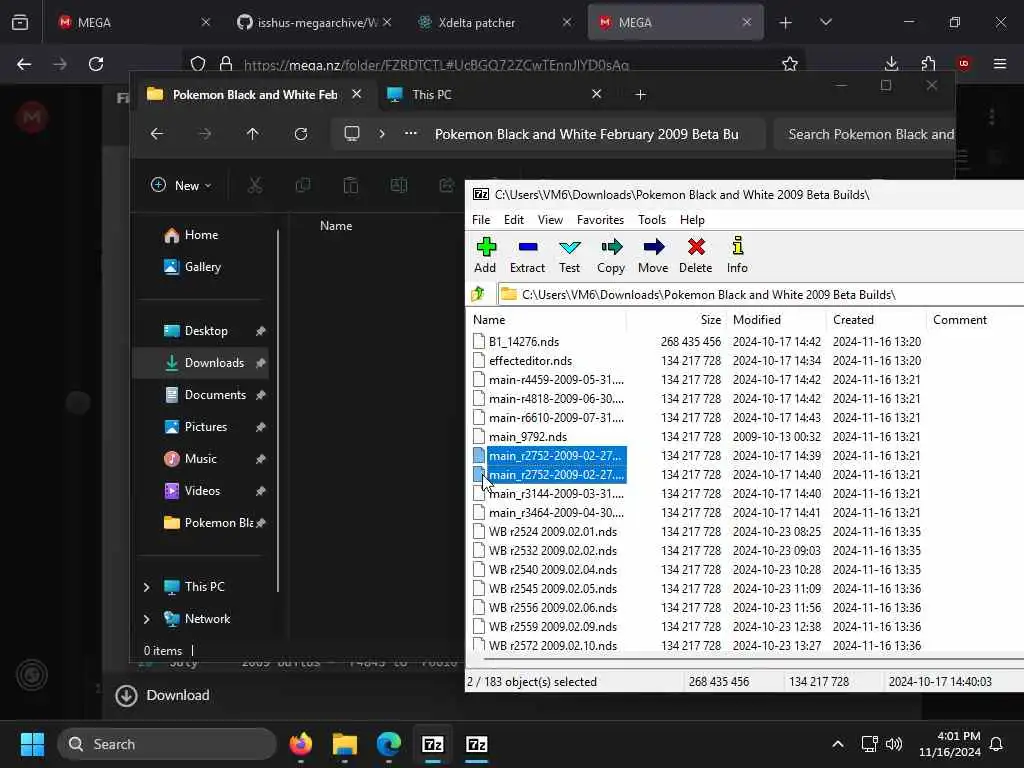Screen dimensions: 1024x768
Task: Open the 7-Zip View menu
Action: (x=551, y=220)
